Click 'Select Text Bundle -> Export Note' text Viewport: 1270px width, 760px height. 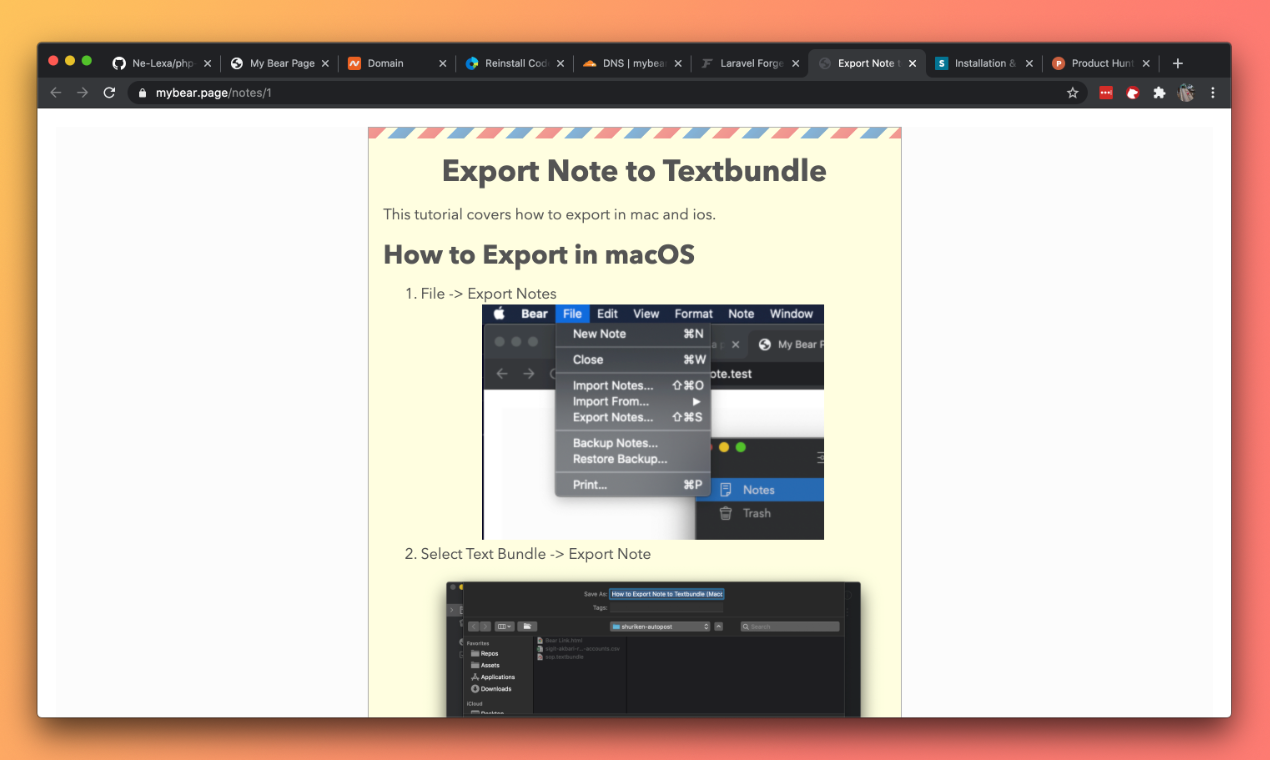pyautogui.click(x=536, y=554)
